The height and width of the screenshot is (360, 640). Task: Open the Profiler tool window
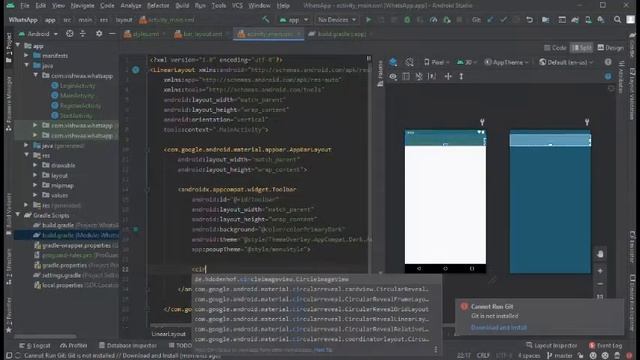74,345
